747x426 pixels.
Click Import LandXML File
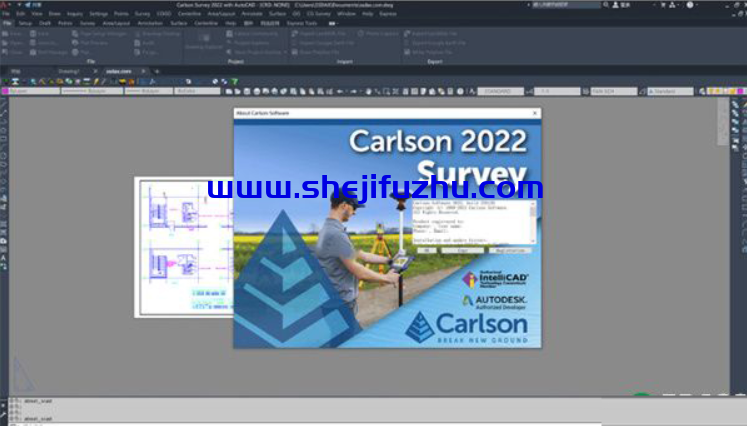pos(319,34)
